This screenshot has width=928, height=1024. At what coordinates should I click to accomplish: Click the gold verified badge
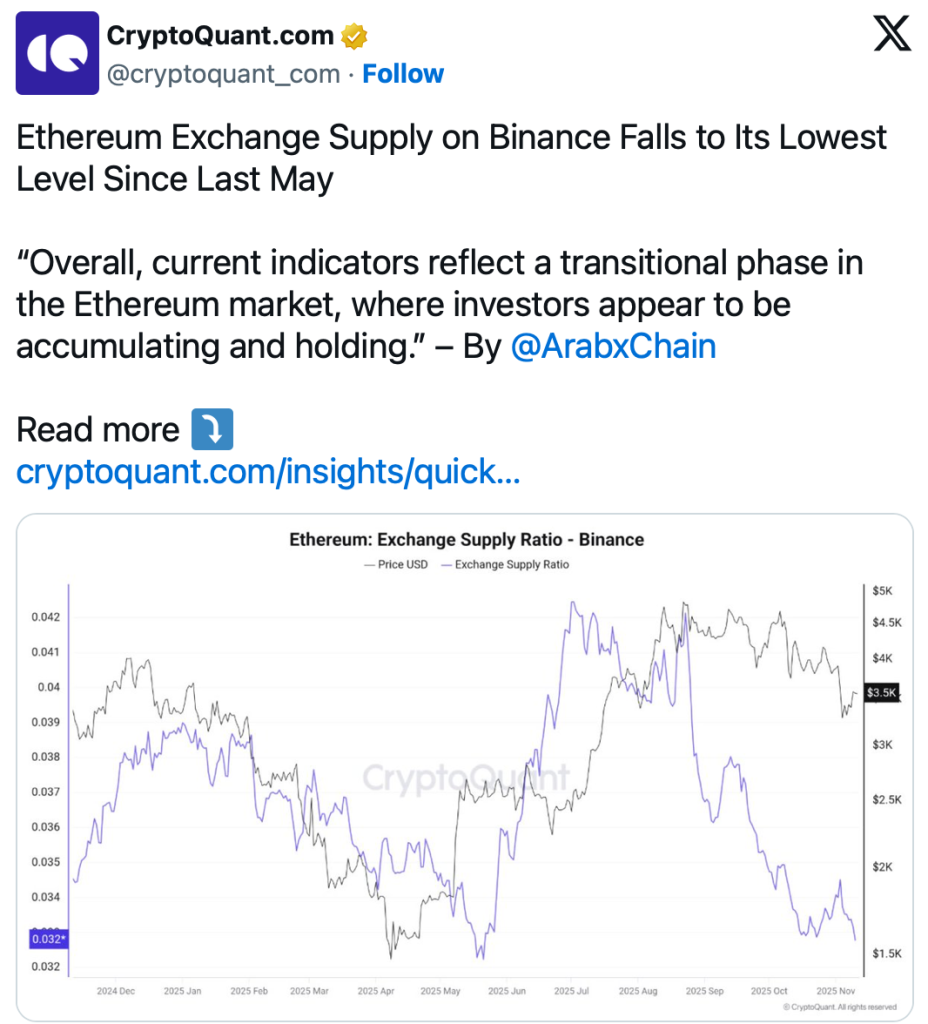tap(354, 37)
